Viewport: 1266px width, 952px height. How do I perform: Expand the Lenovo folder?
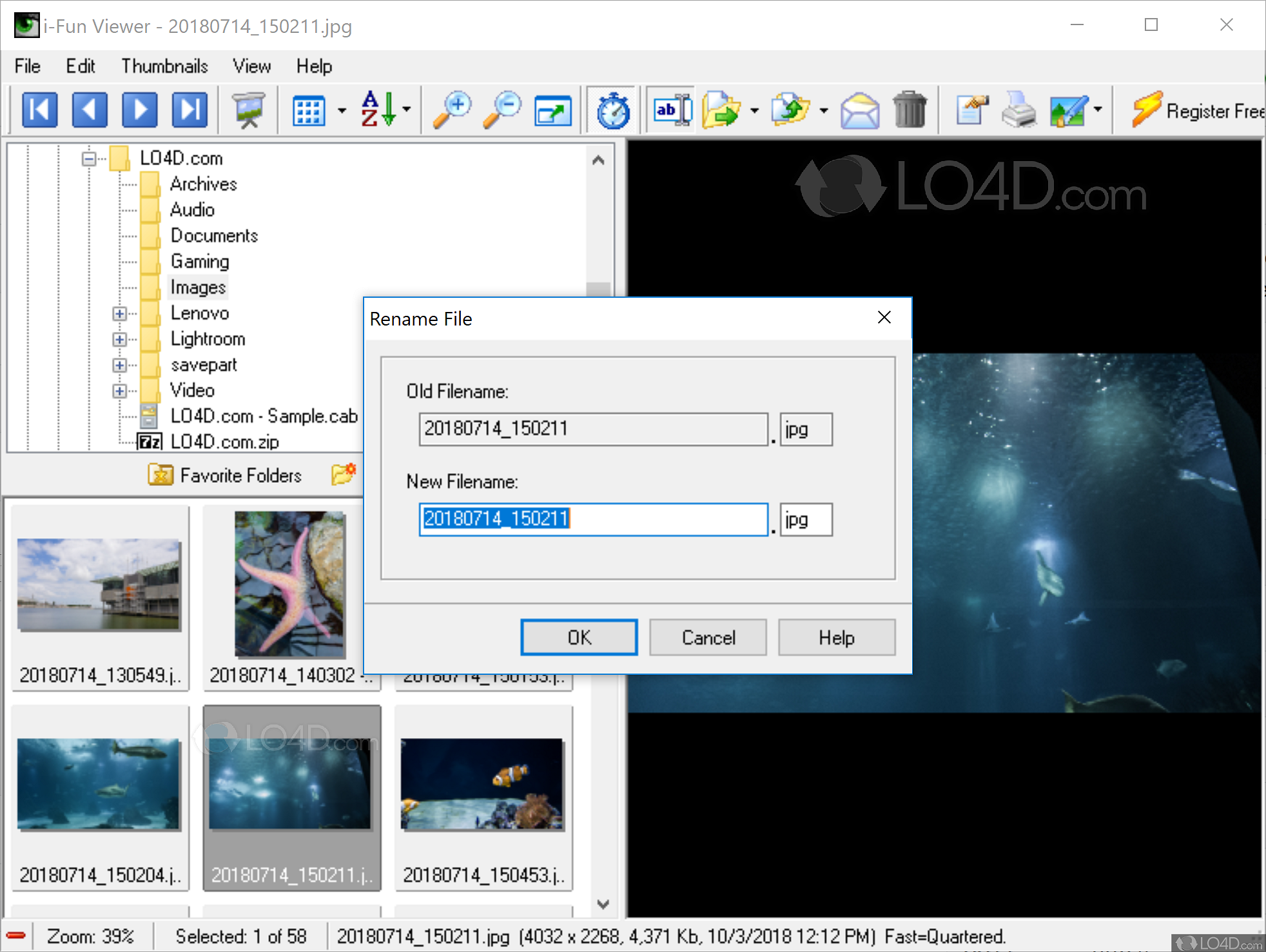(119, 313)
